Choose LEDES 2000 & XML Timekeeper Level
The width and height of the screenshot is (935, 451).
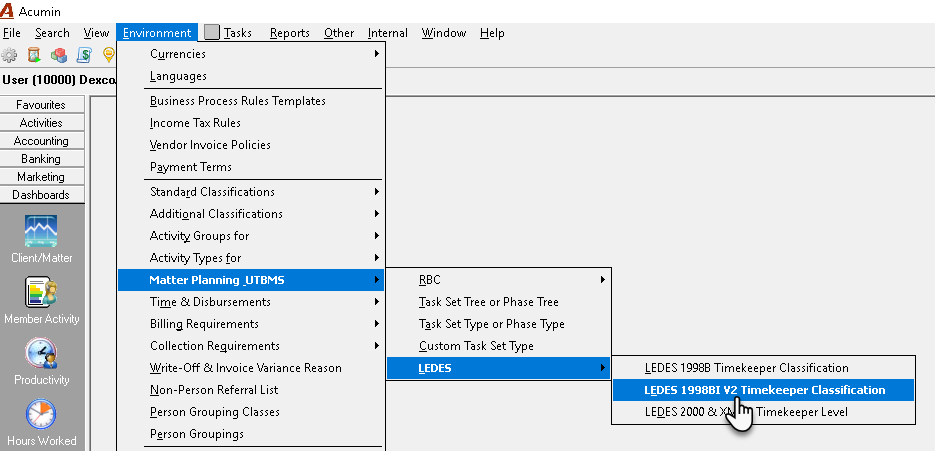[x=763, y=412]
